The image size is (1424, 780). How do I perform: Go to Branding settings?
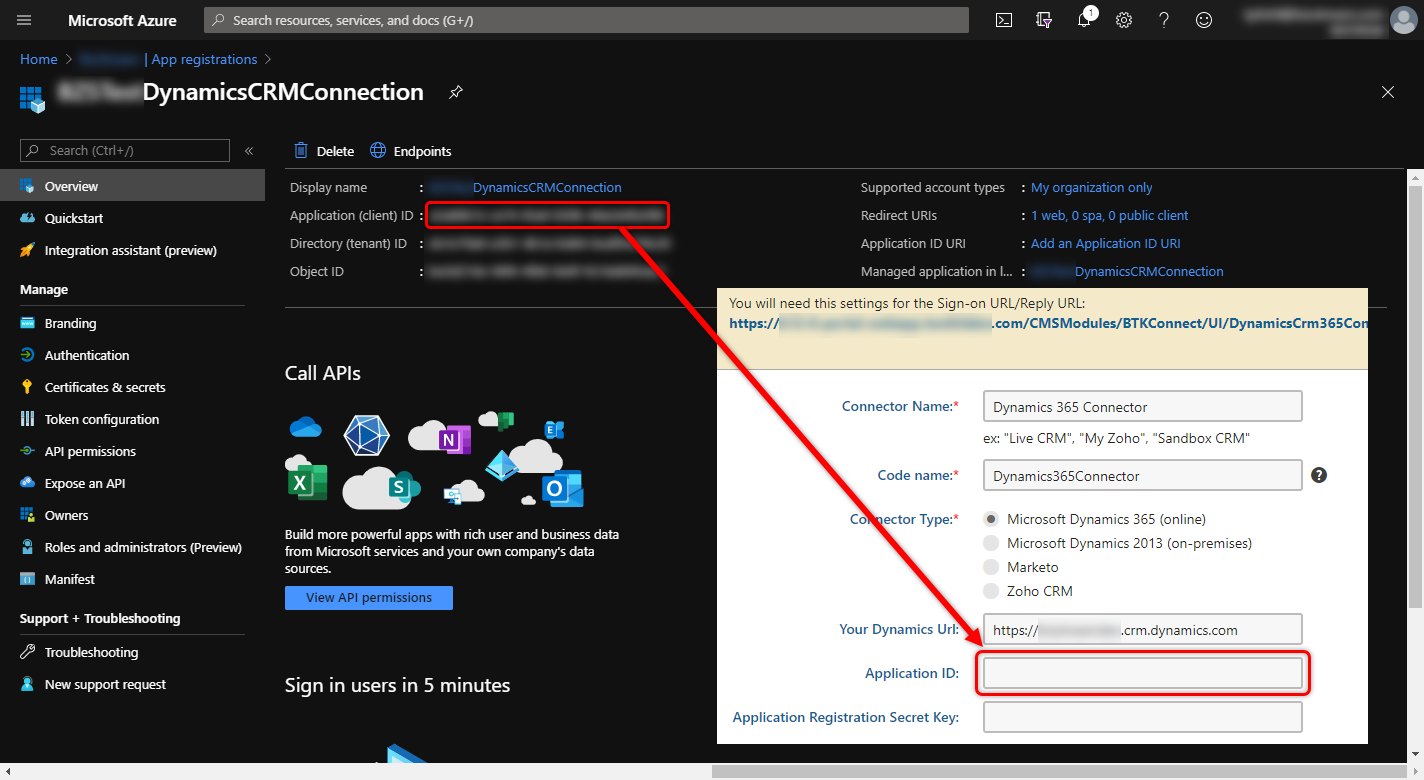(132, 323)
